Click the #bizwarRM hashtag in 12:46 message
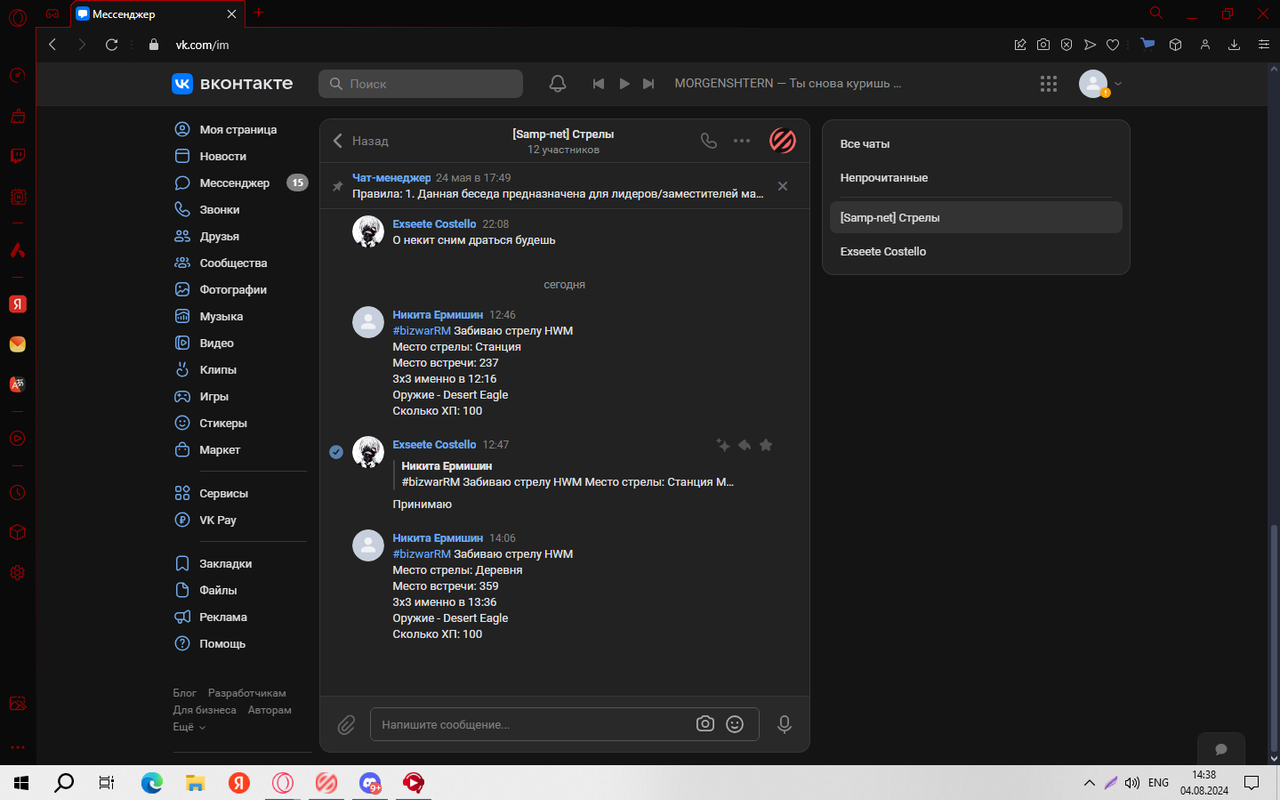This screenshot has width=1280, height=800. 421,331
